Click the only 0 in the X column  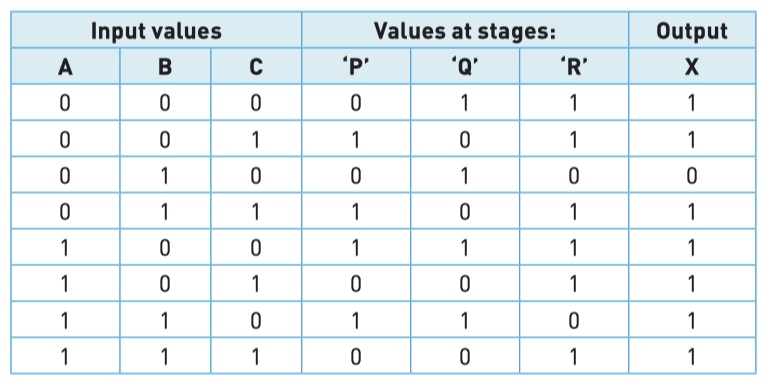[692, 175]
